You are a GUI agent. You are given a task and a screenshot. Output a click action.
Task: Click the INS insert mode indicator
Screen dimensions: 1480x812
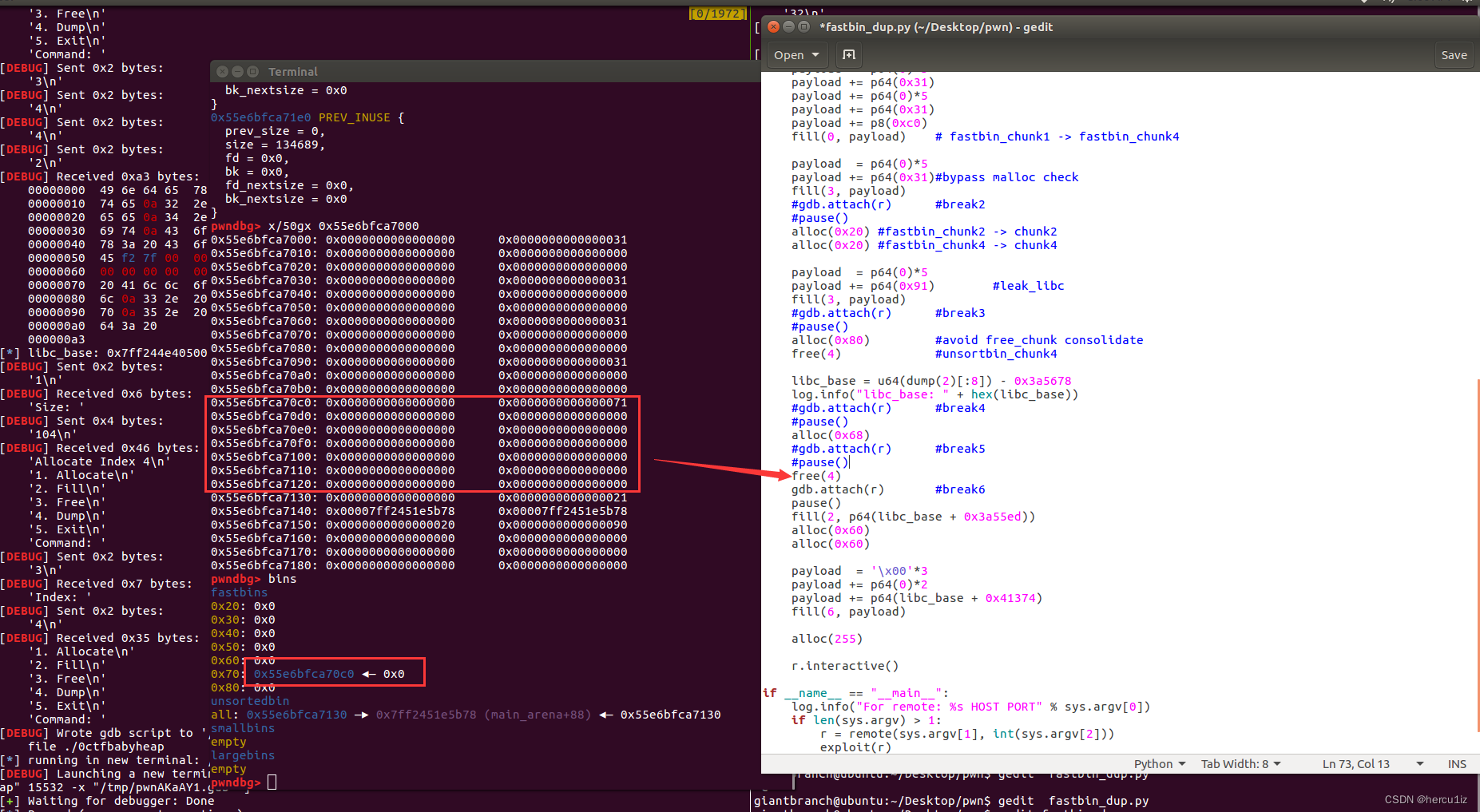1457,763
